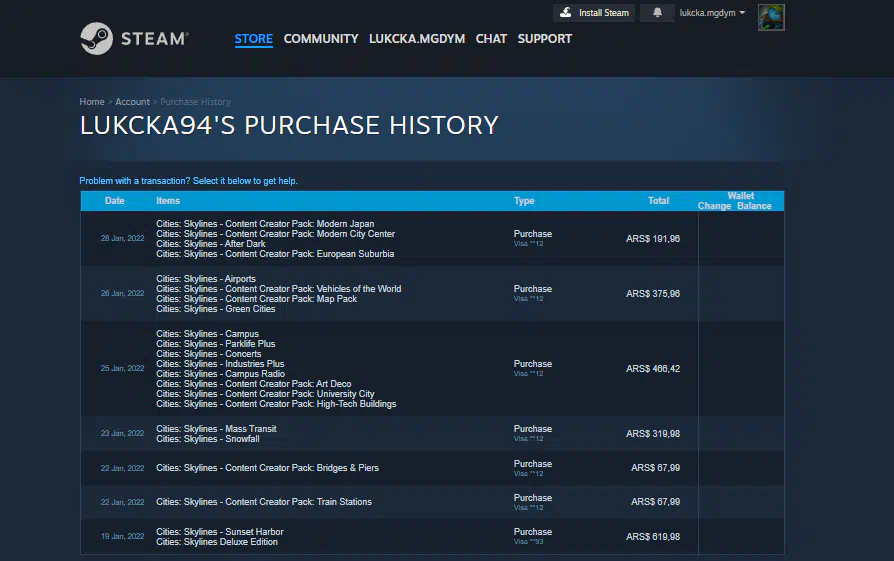The height and width of the screenshot is (561, 894).
Task: Select the 28 Jan, 2022 date cell
Action: click(122, 238)
